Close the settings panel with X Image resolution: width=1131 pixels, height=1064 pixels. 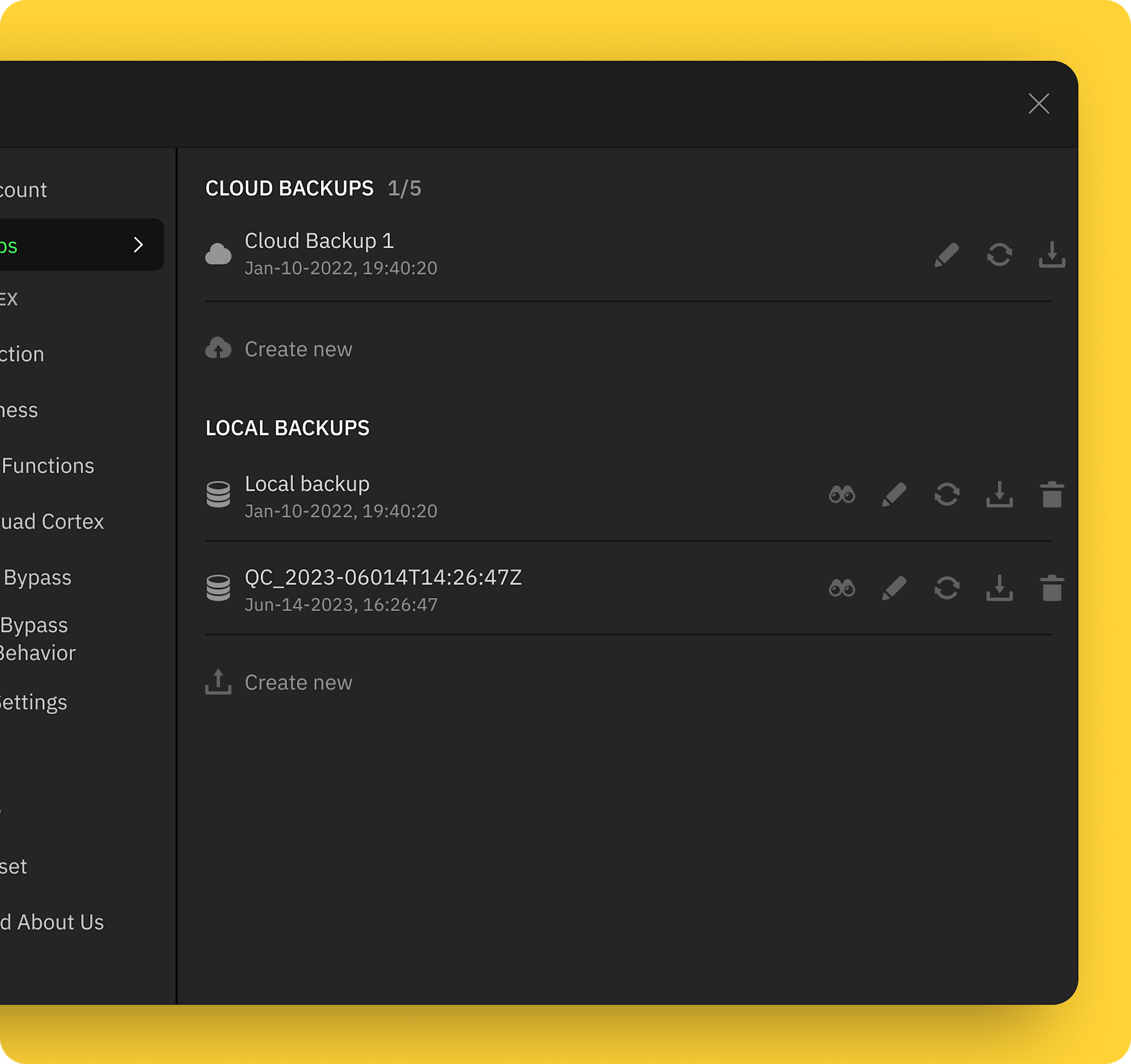(1039, 104)
